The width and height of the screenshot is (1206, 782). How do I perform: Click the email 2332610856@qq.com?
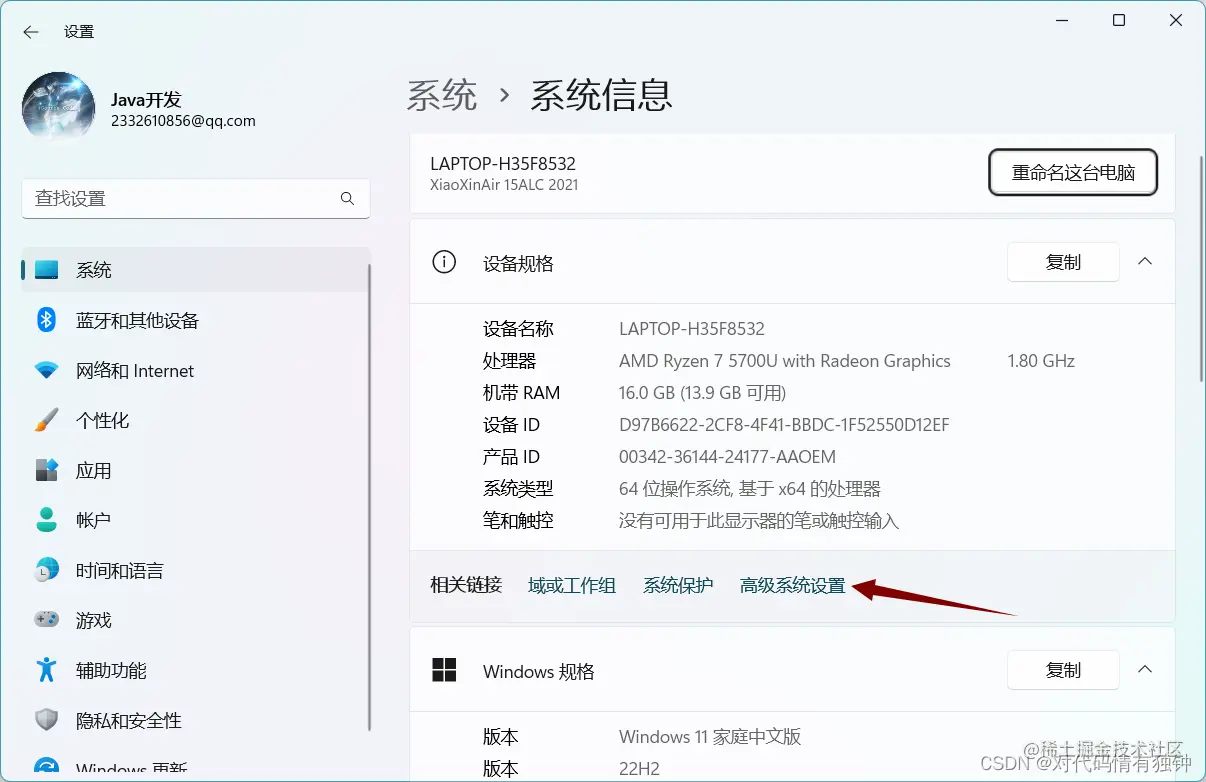(183, 121)
